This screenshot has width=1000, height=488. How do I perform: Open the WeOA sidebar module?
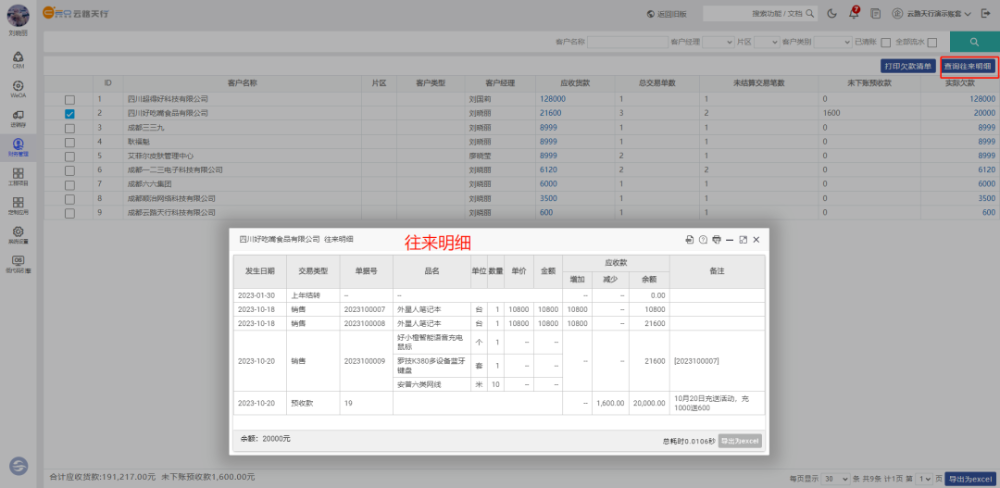[18, 89]
